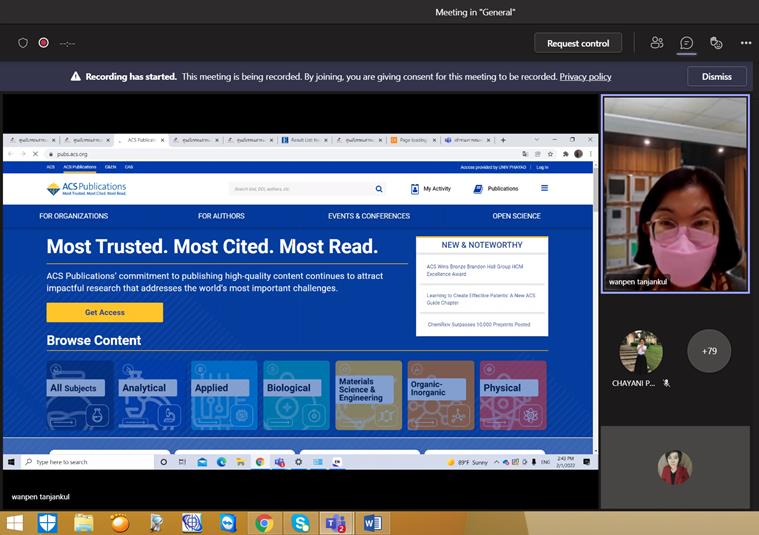Click the ACS Publications logo
Image resolution: width=759 pixels, height=535 pixels.
click(87, 188)
